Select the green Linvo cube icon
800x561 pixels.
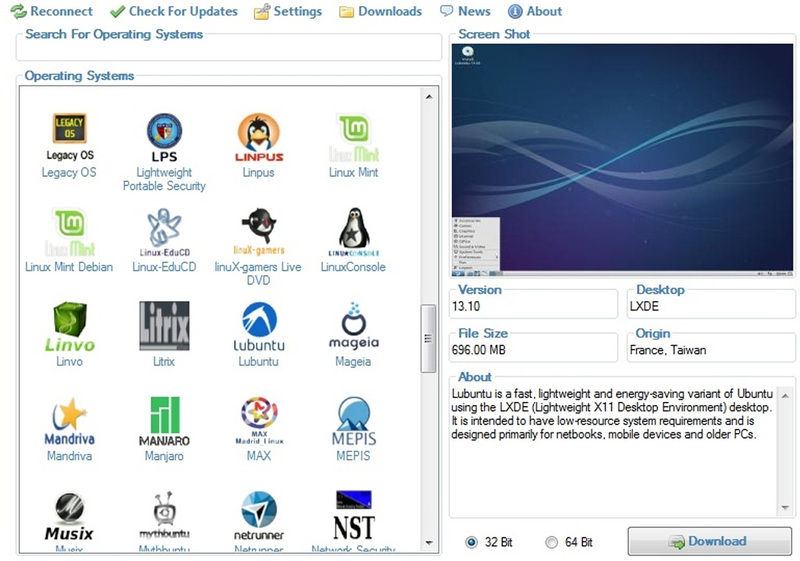point(69,326)
